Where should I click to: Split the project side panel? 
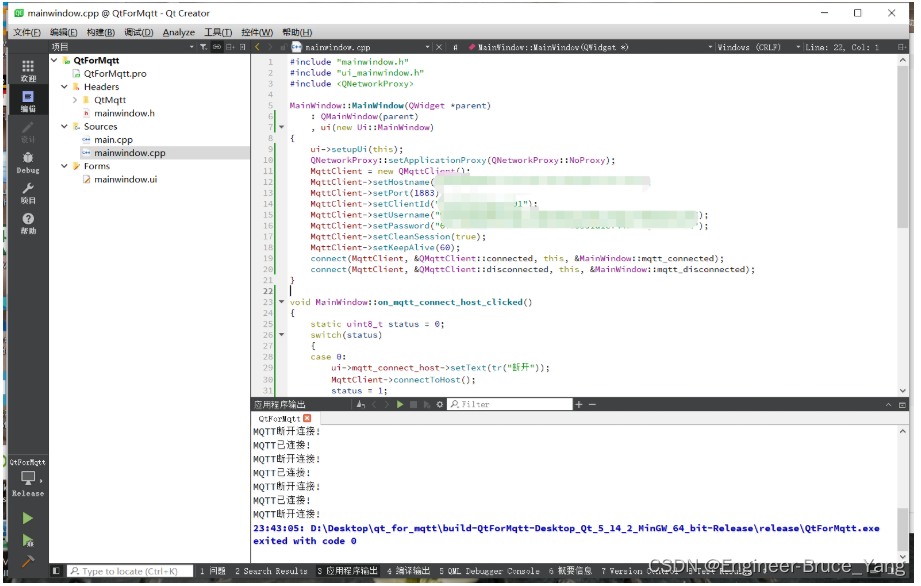[x=230, y=47]
